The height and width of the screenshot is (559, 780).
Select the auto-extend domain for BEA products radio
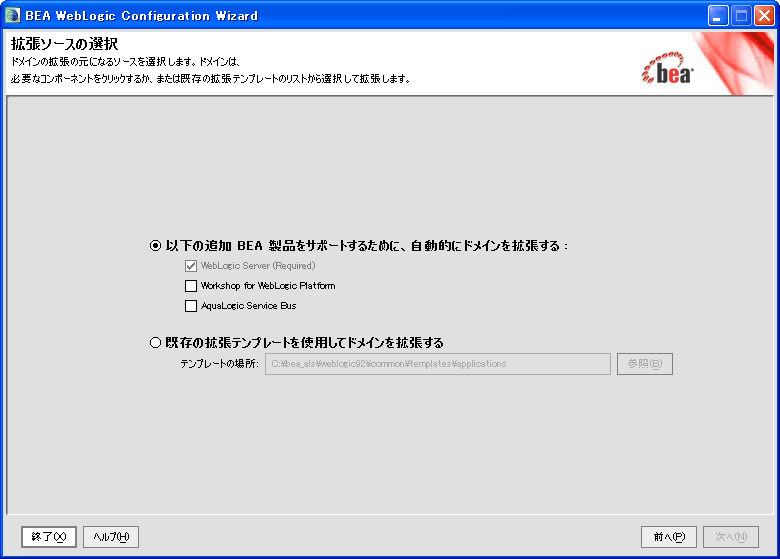tap(156, 246)
